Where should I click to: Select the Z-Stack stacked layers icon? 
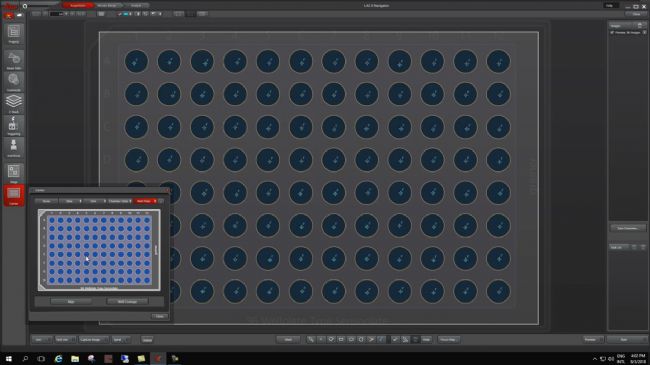tap(14, 102)
